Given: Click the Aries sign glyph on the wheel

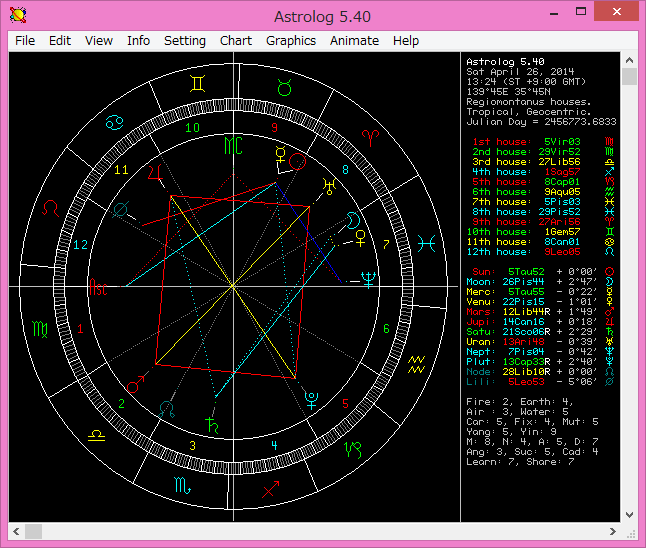Looking at the screenshot, I should [370, 138].
